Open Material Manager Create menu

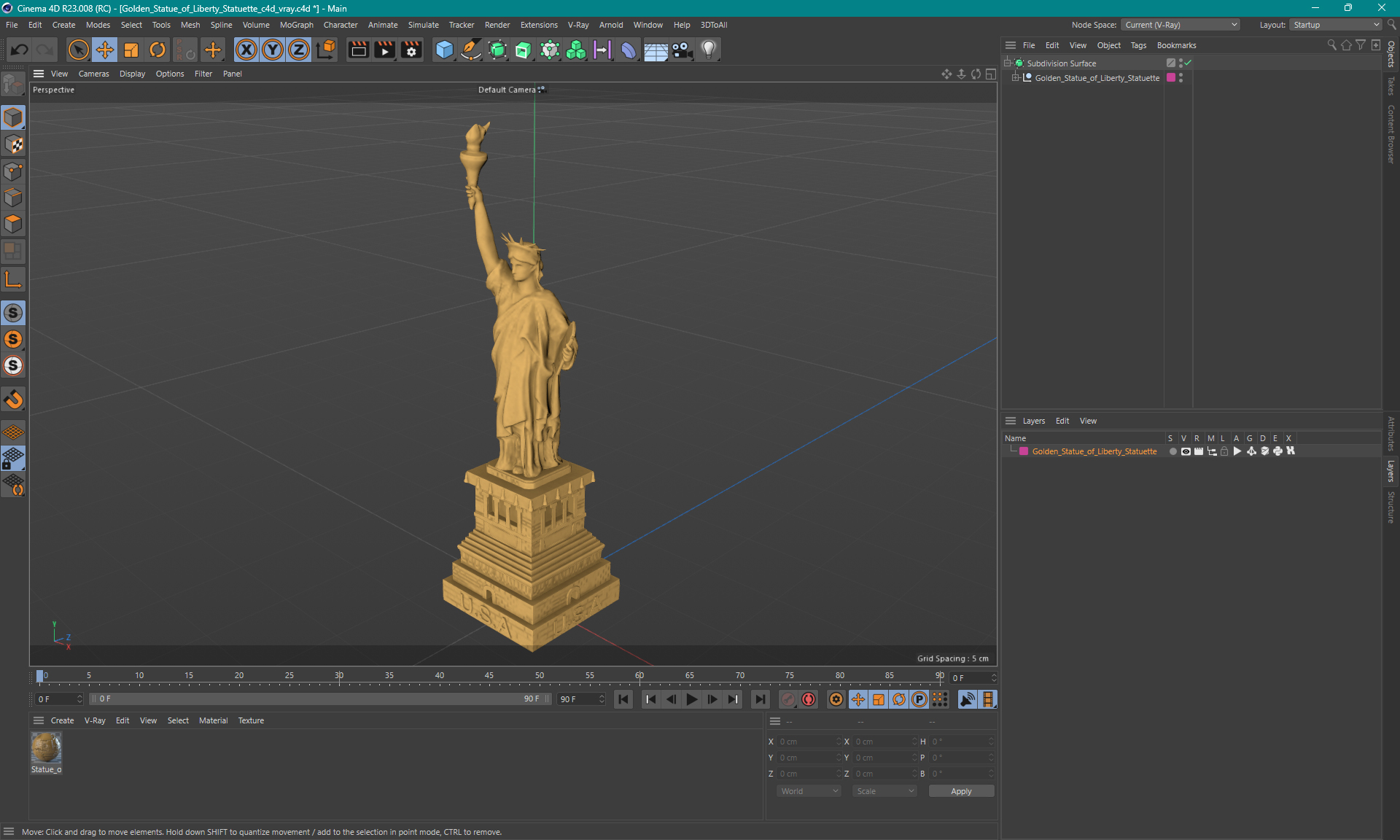pyautogui.click(x=62, y=720)
